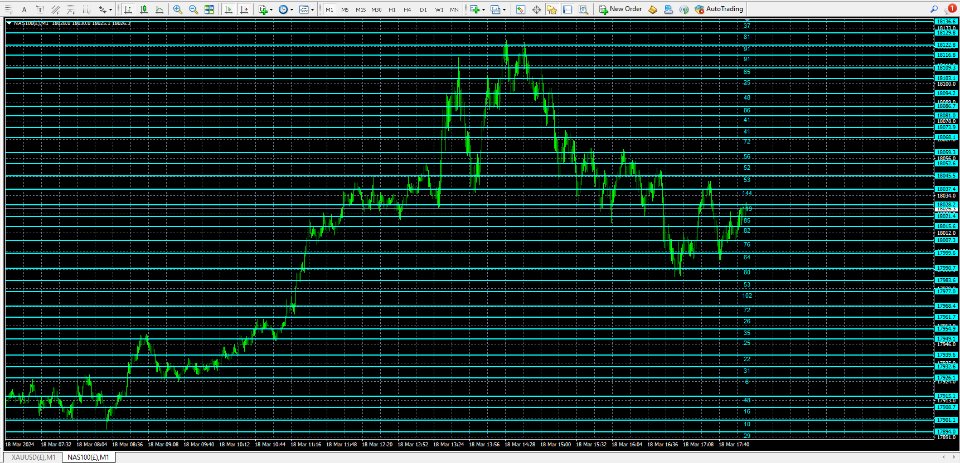
Task: Click the '18 Mar 11:16' time label
Action: (x=307, y=444)
